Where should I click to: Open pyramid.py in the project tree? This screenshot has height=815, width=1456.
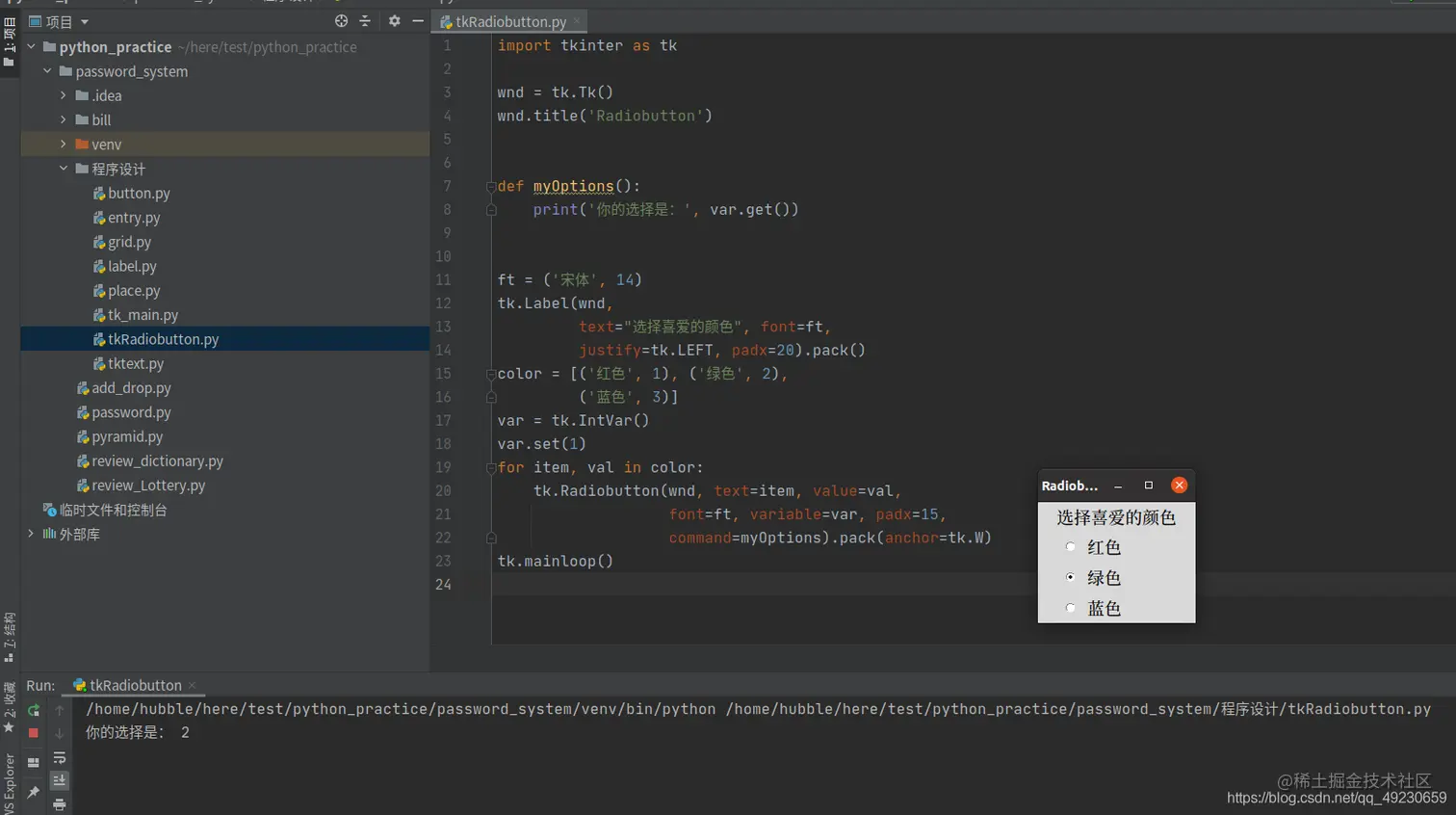coord(127,436)
